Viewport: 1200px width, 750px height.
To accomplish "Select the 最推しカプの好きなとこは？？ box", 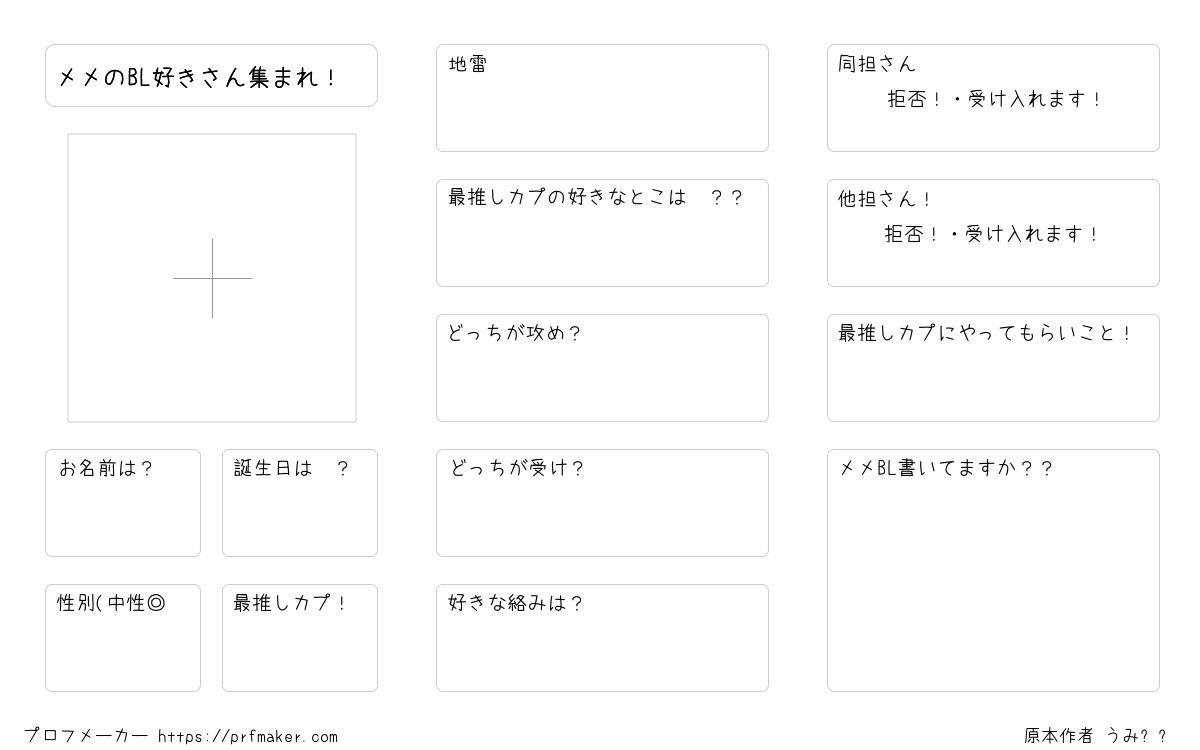I will pyautogui.click(x=602, y=233).
